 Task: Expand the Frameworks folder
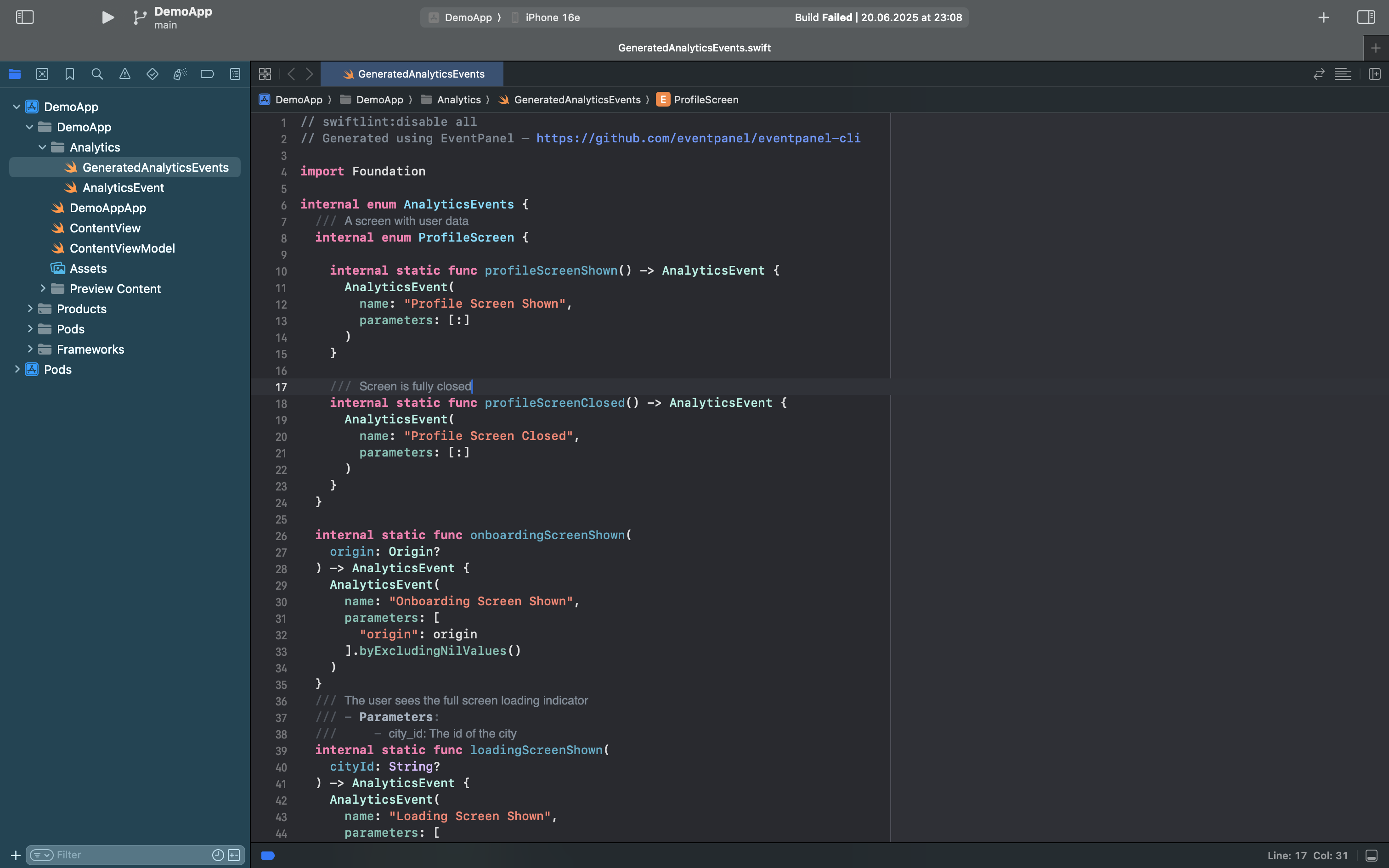tap(29, 349)
